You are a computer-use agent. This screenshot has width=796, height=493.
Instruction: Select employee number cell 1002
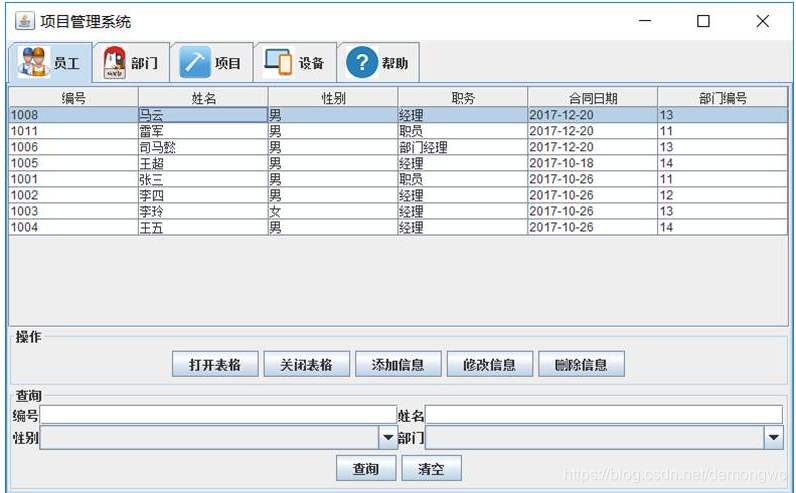pyautogui.click(x=74, y=195)
